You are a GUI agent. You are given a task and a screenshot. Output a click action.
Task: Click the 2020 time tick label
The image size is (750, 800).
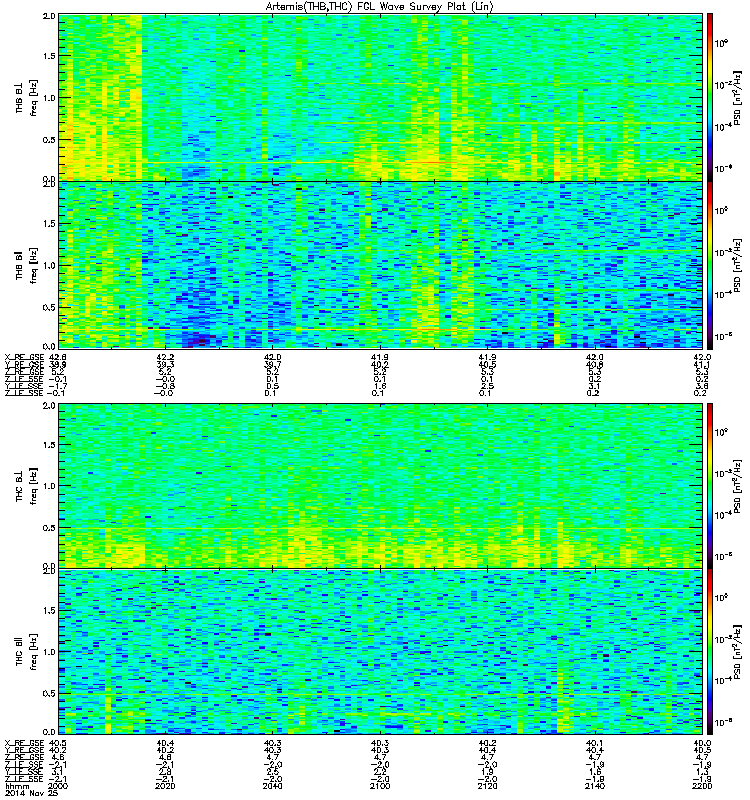165,786
